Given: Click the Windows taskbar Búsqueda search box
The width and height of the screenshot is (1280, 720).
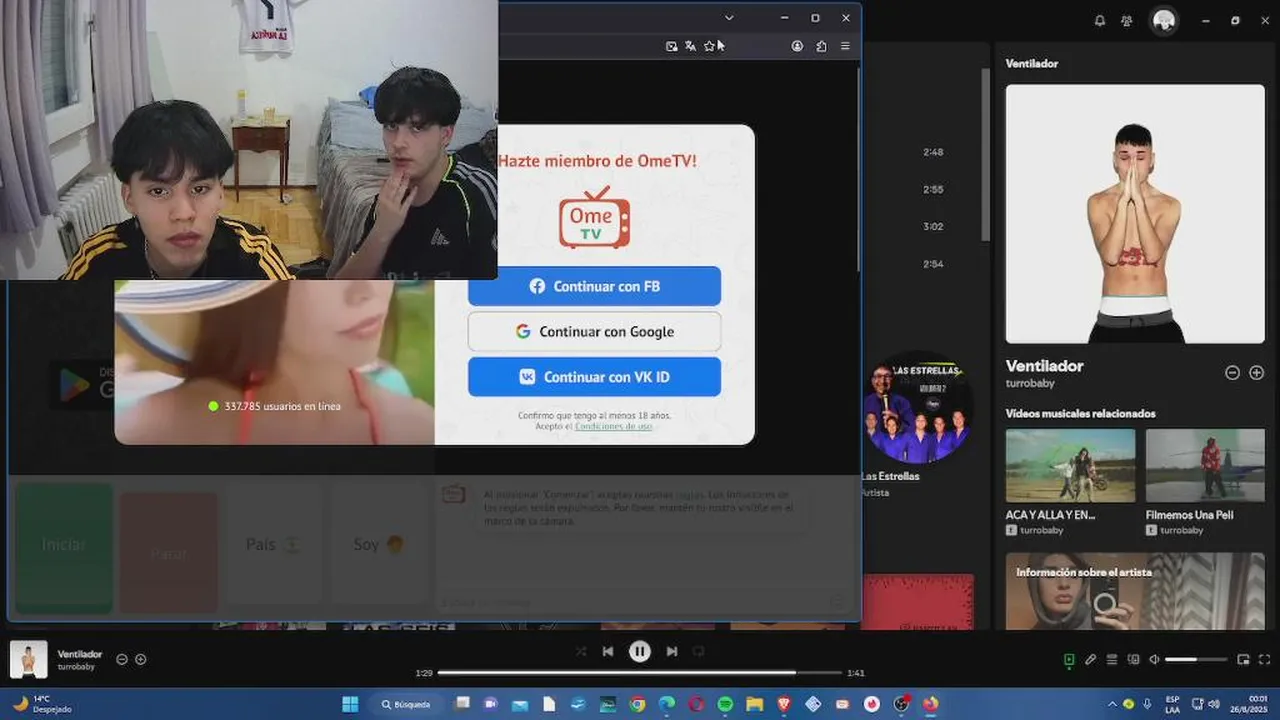Looking at the screenshot, I should coord(407,704).
